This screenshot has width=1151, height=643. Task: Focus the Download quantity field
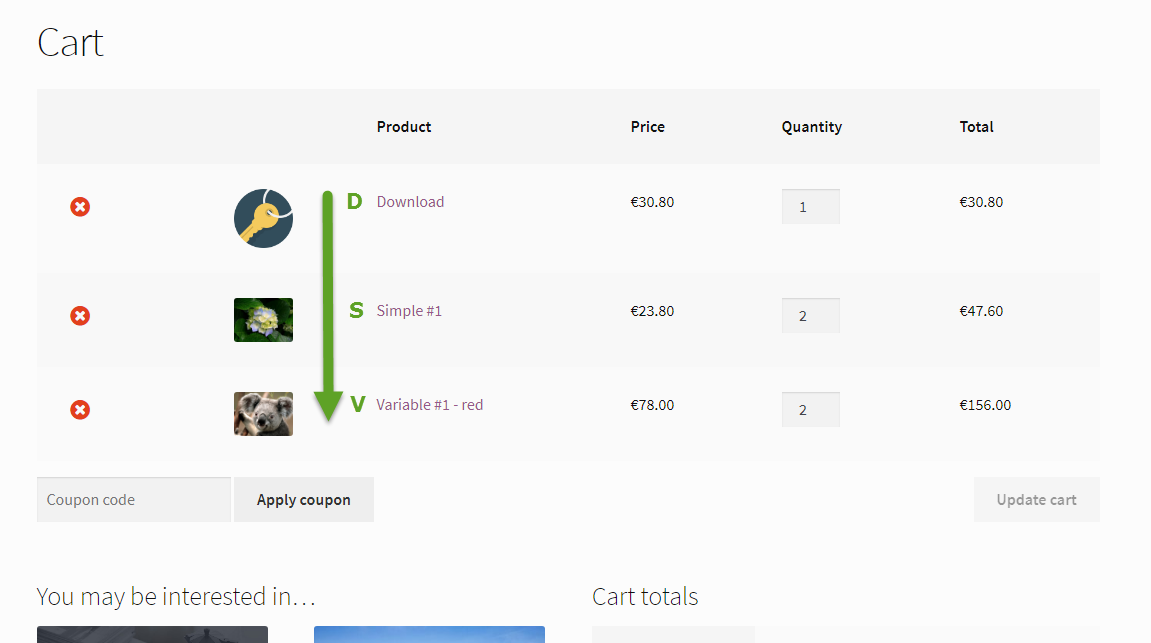click(x=810, y=207)
